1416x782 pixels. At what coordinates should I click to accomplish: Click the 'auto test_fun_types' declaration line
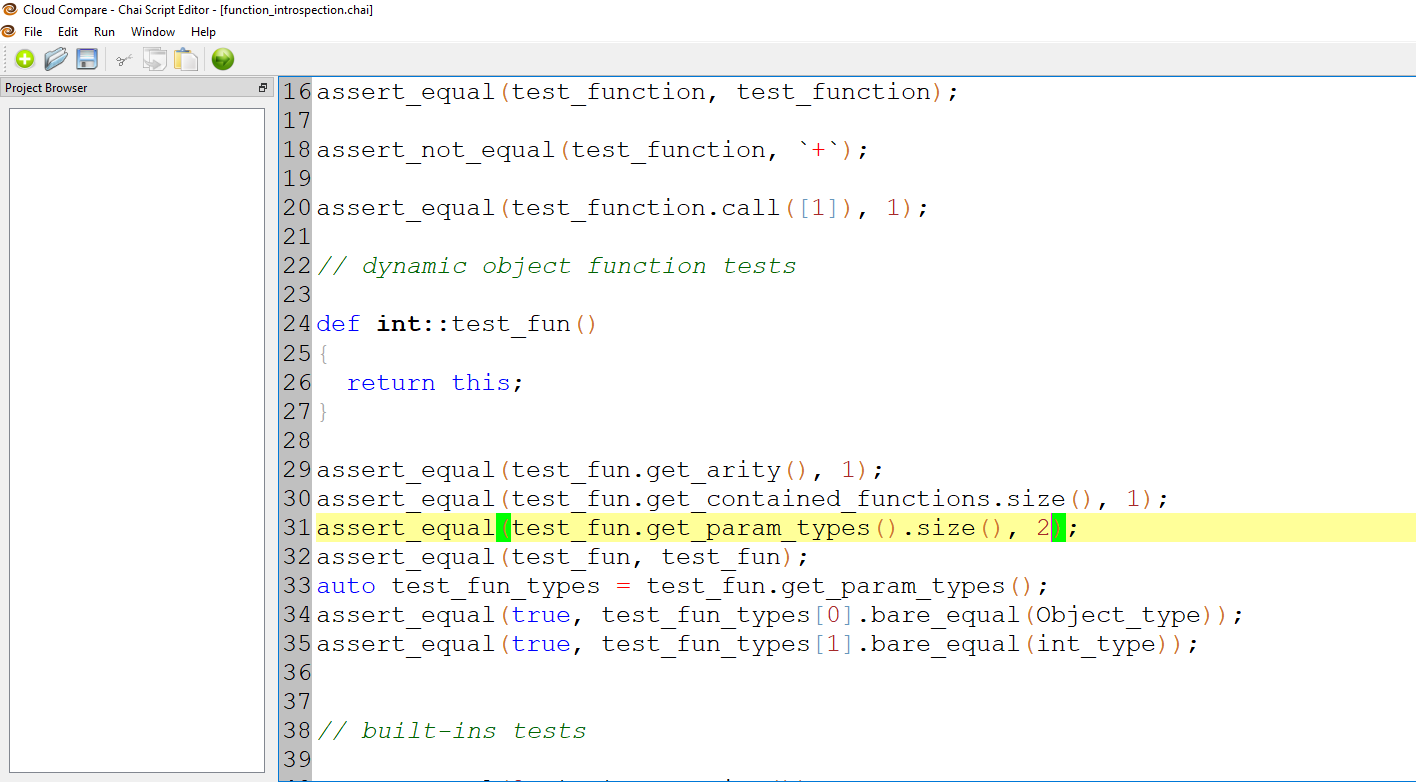click(x=683, y=586)
